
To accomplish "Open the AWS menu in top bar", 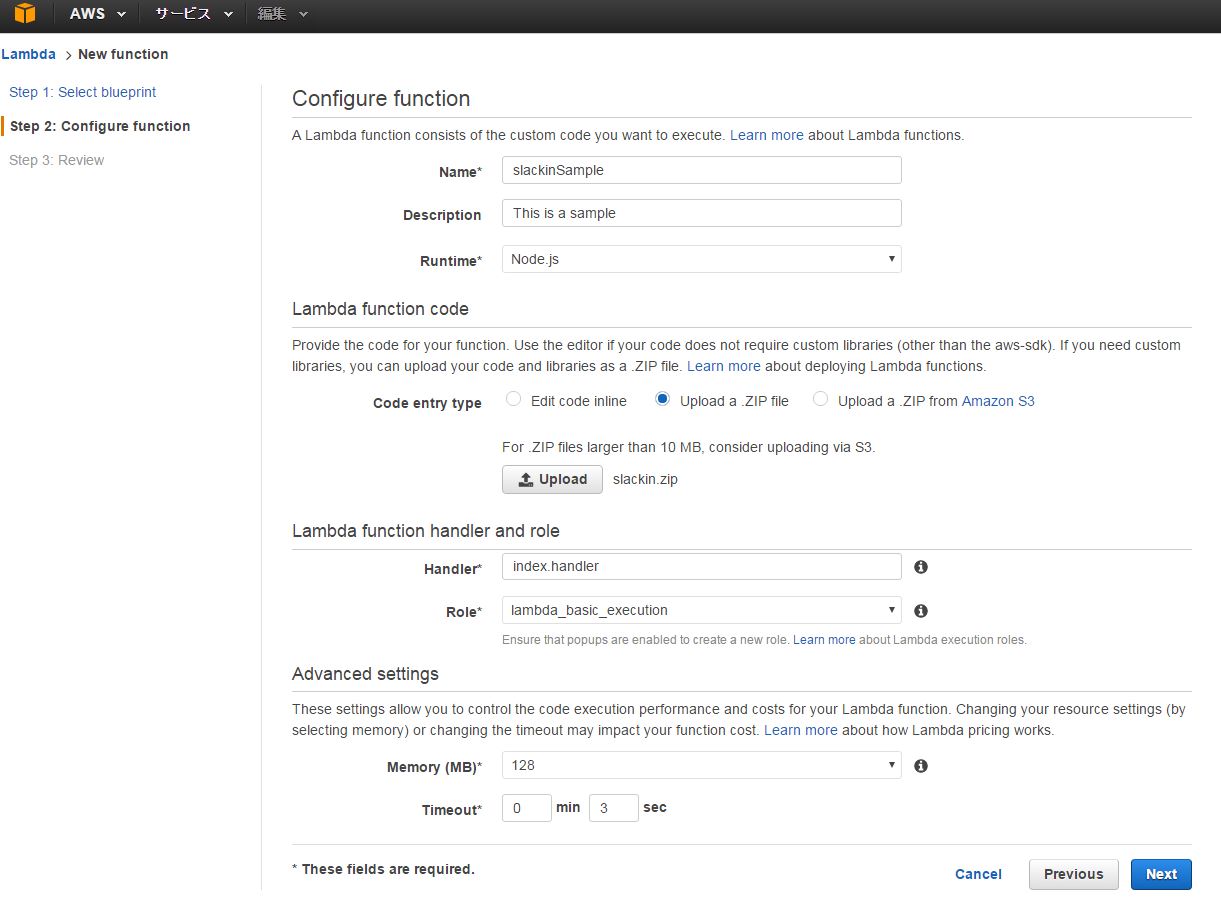I will (97, 14).
